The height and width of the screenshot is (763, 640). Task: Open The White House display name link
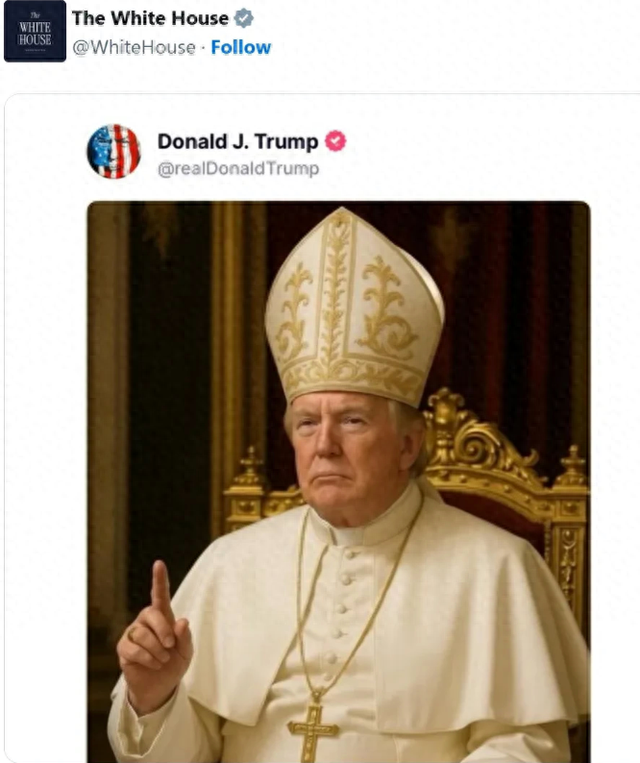150,18
